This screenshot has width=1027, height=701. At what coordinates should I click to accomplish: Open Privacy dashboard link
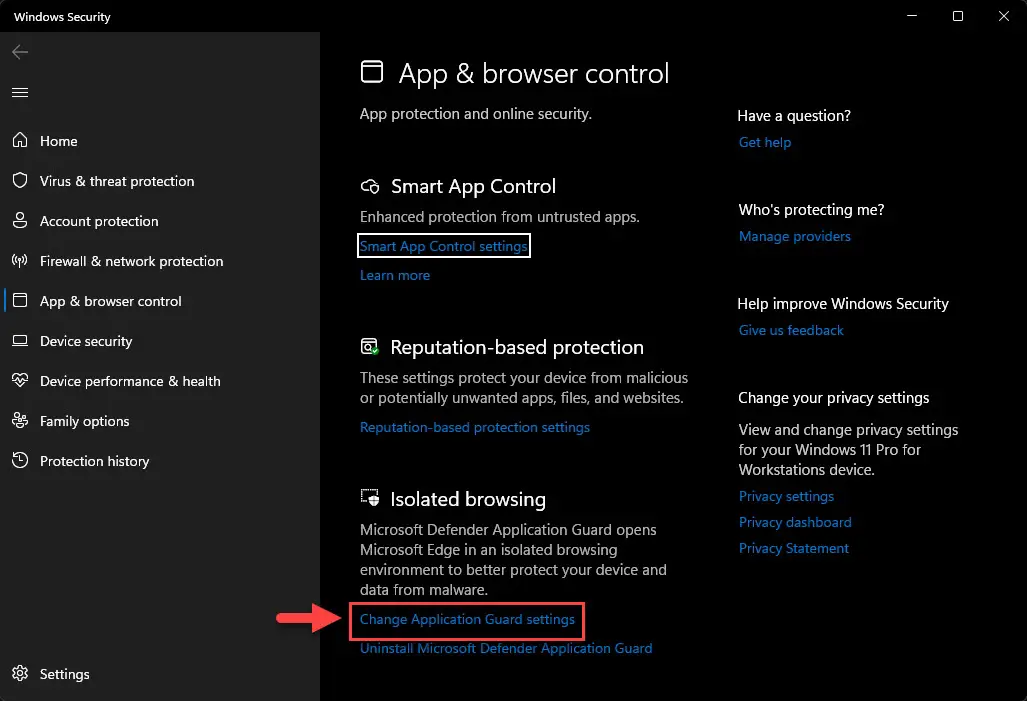pyautogui.click(x=794, y=522)
